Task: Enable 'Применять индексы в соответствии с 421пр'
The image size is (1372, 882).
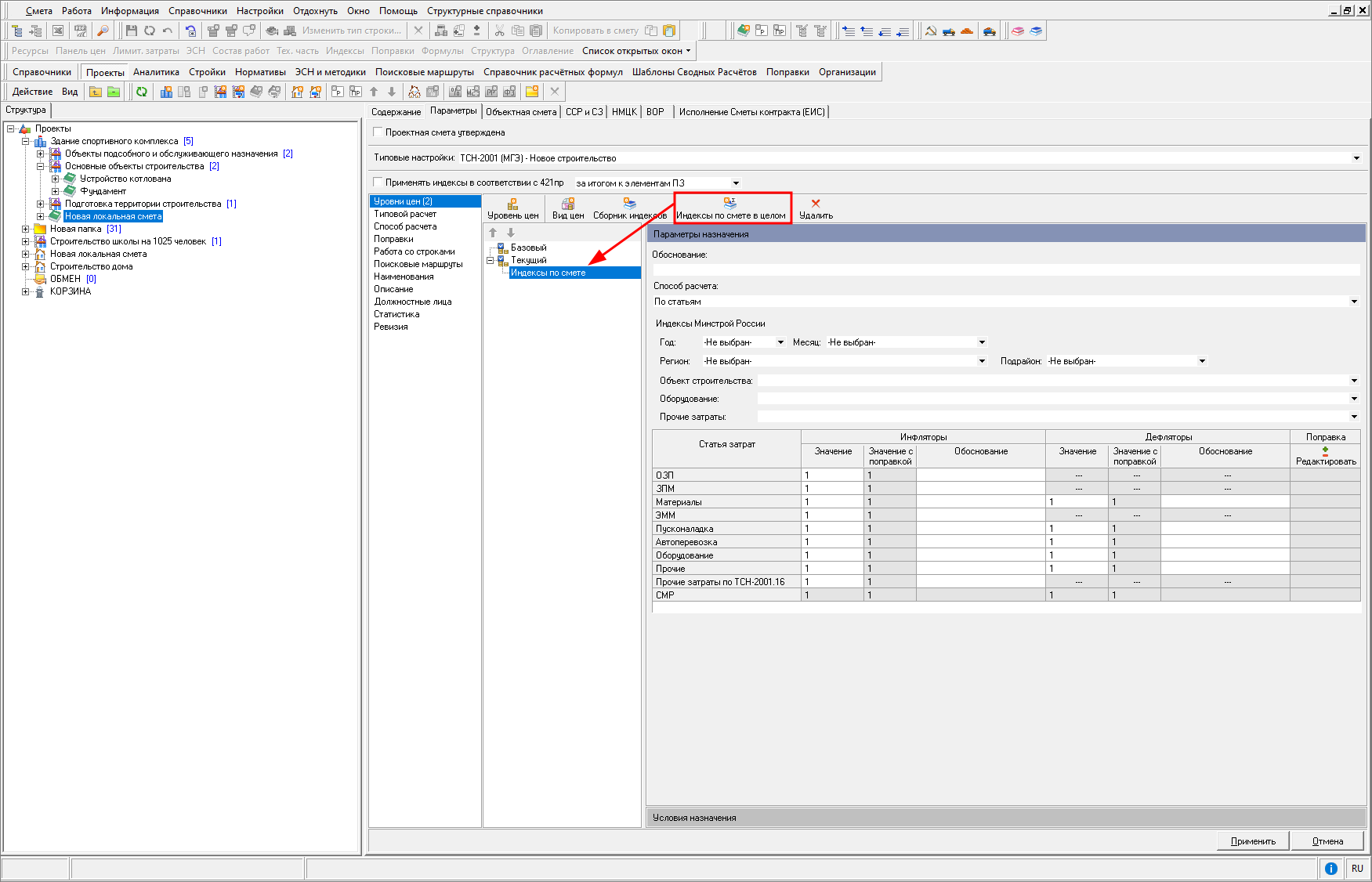Action: 378,183
